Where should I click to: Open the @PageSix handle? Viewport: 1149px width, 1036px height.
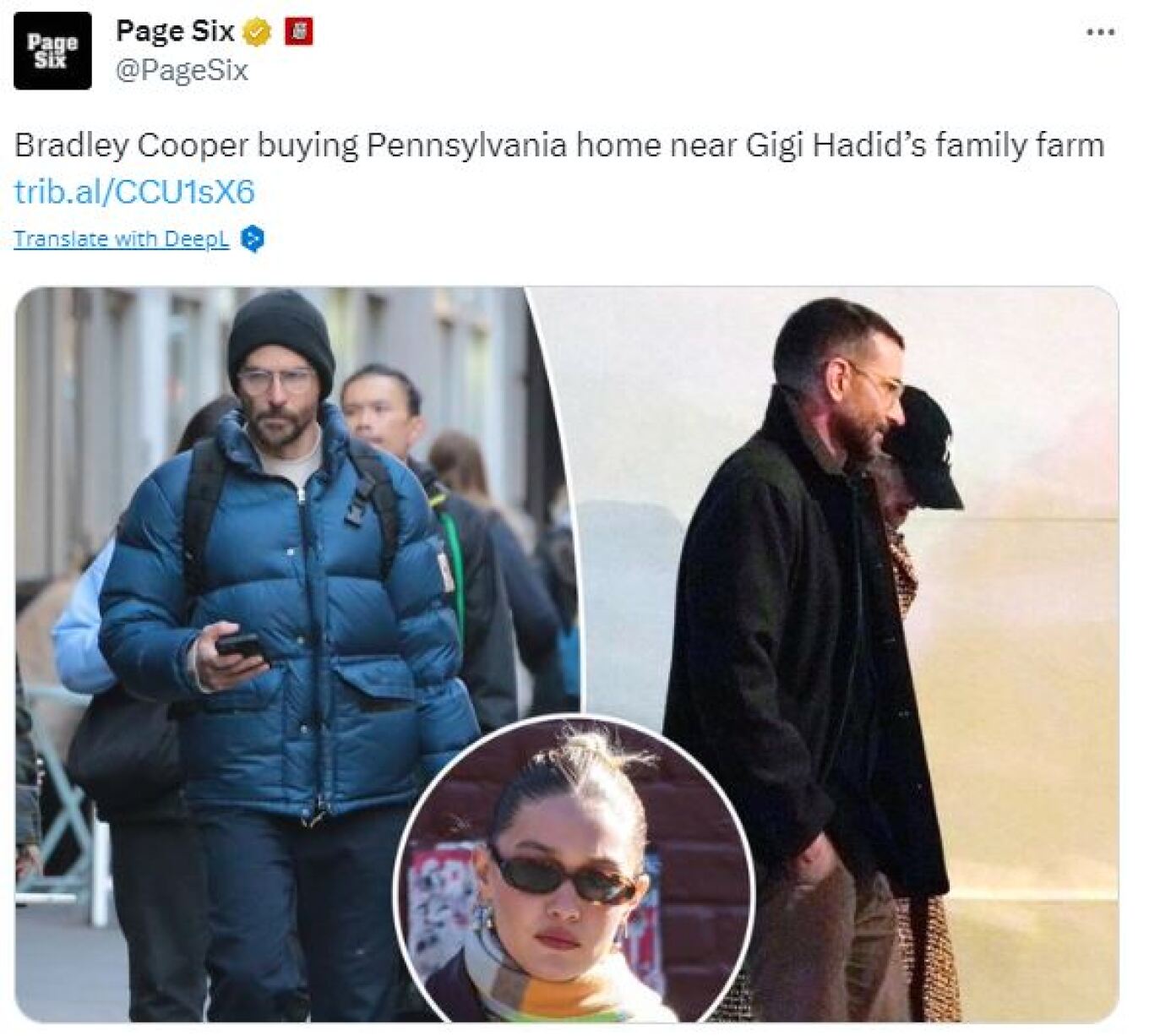coord(182,70)
